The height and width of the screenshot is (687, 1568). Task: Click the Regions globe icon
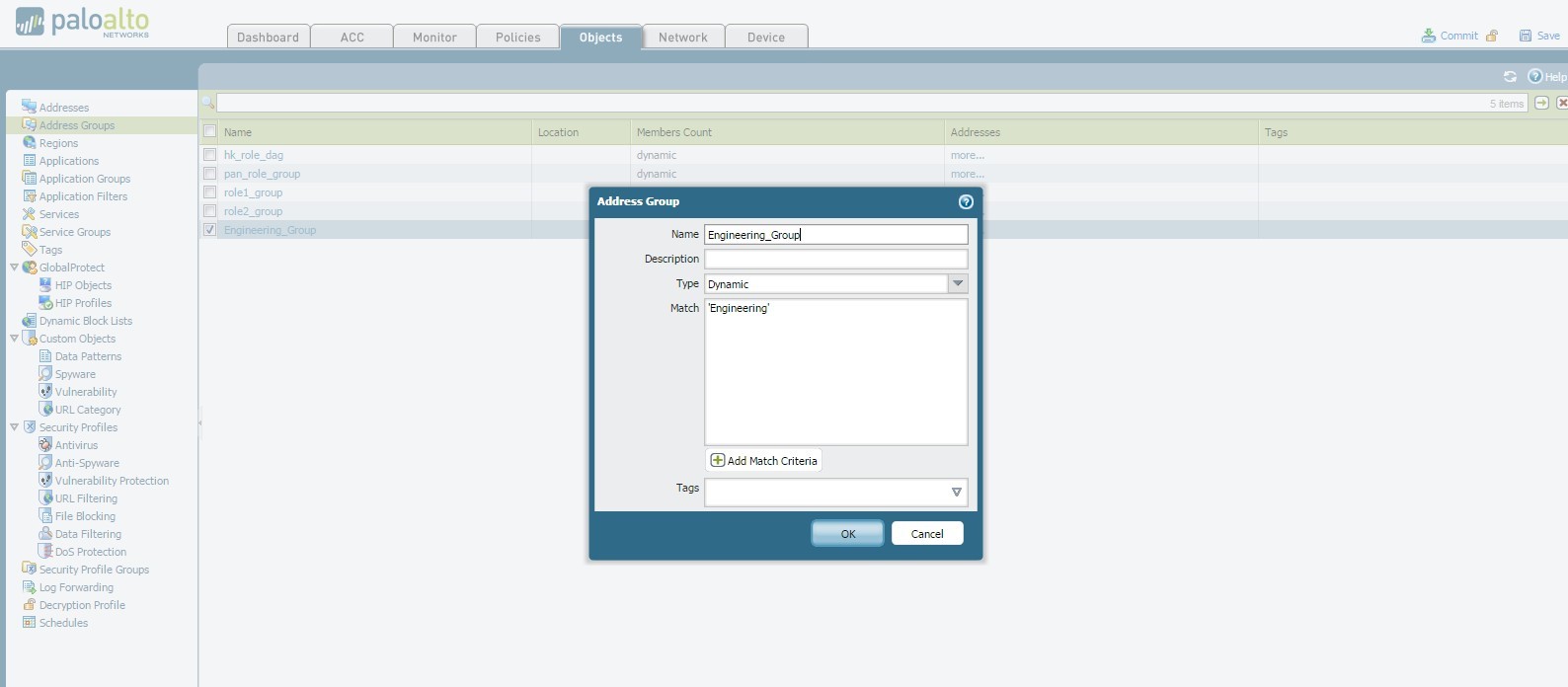[29, 142]
